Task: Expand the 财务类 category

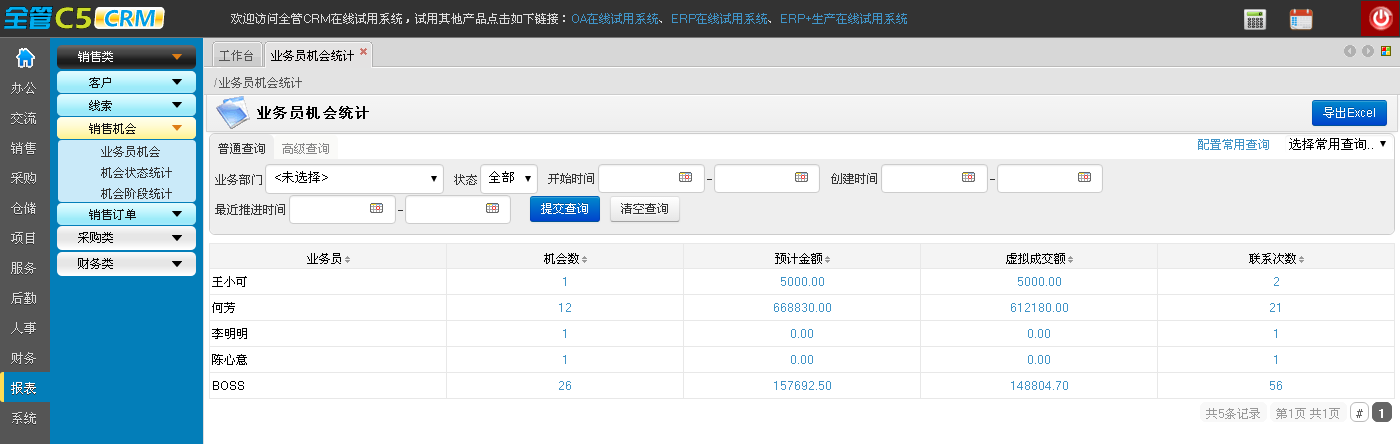Action: point(126,264)
